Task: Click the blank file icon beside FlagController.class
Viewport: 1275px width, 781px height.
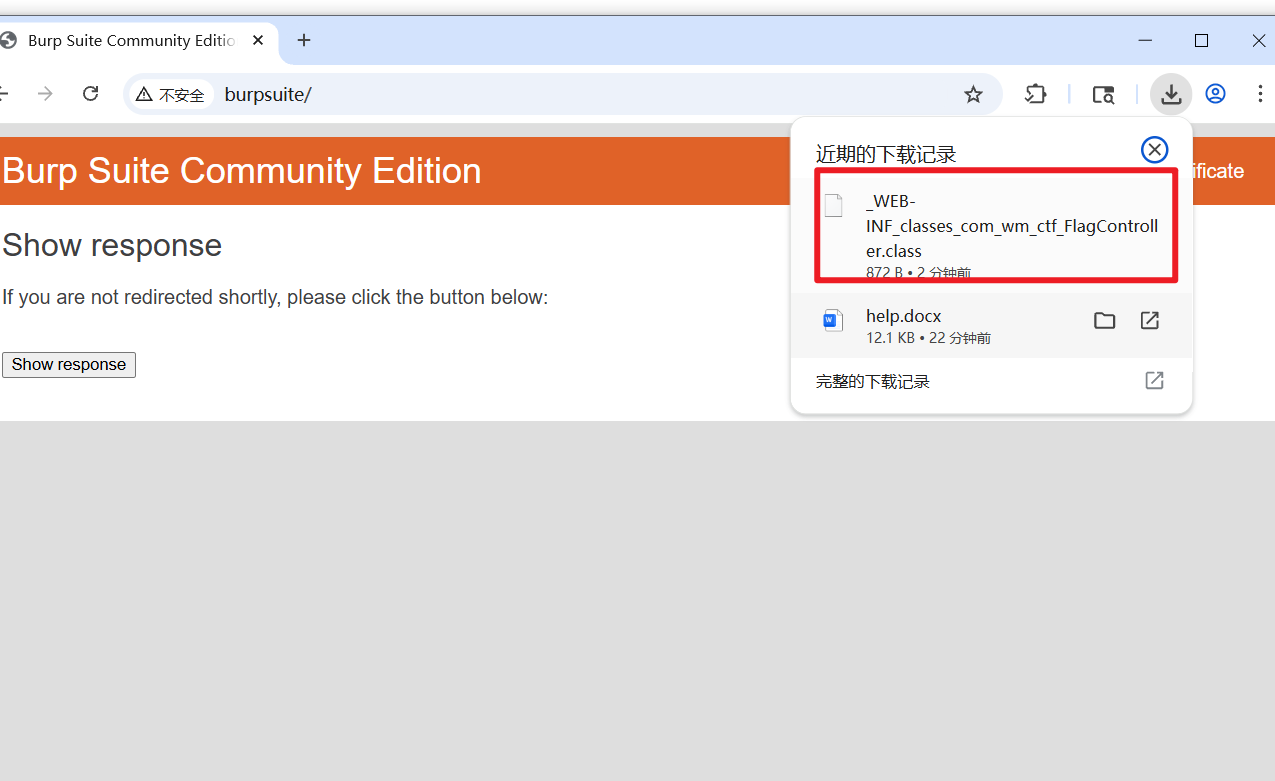Action: tap(833, 205)
